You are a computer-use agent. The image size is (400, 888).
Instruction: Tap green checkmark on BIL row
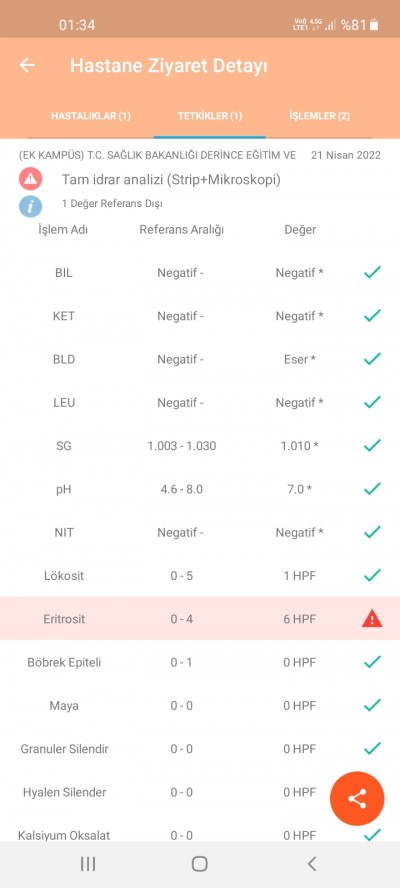tap(372, 272)
